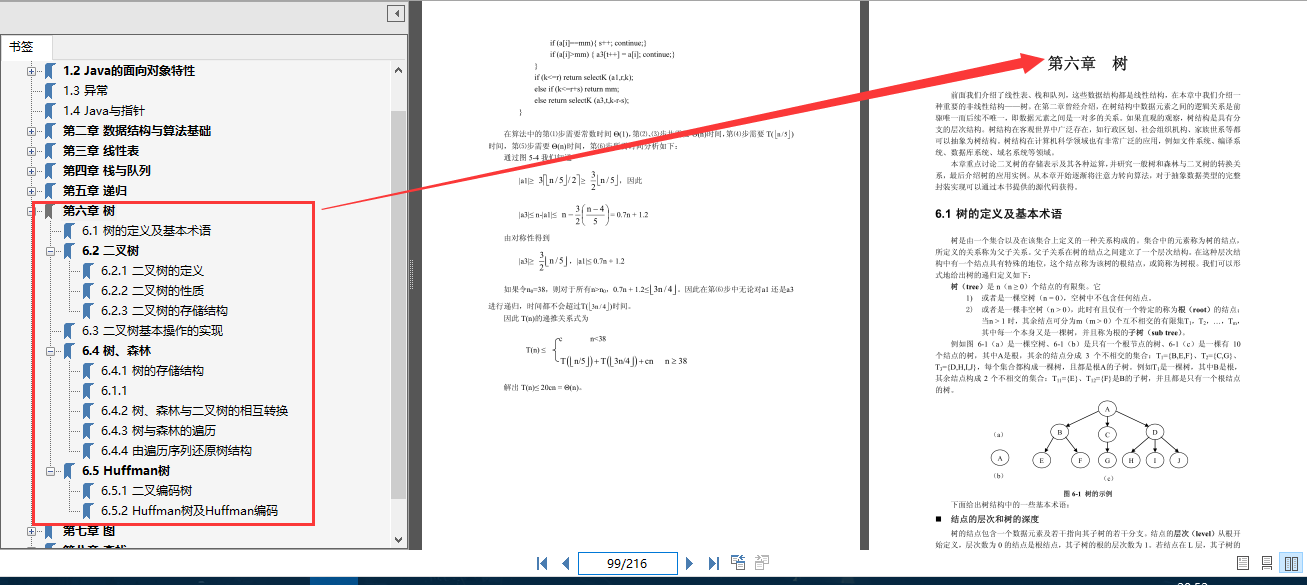Switch to single page view
Viewport: 1307px width, 585px height.
[x=1243, y=564]
